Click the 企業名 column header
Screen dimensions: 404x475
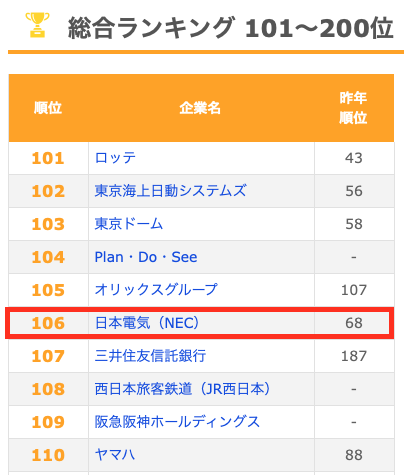pos(200,108)
